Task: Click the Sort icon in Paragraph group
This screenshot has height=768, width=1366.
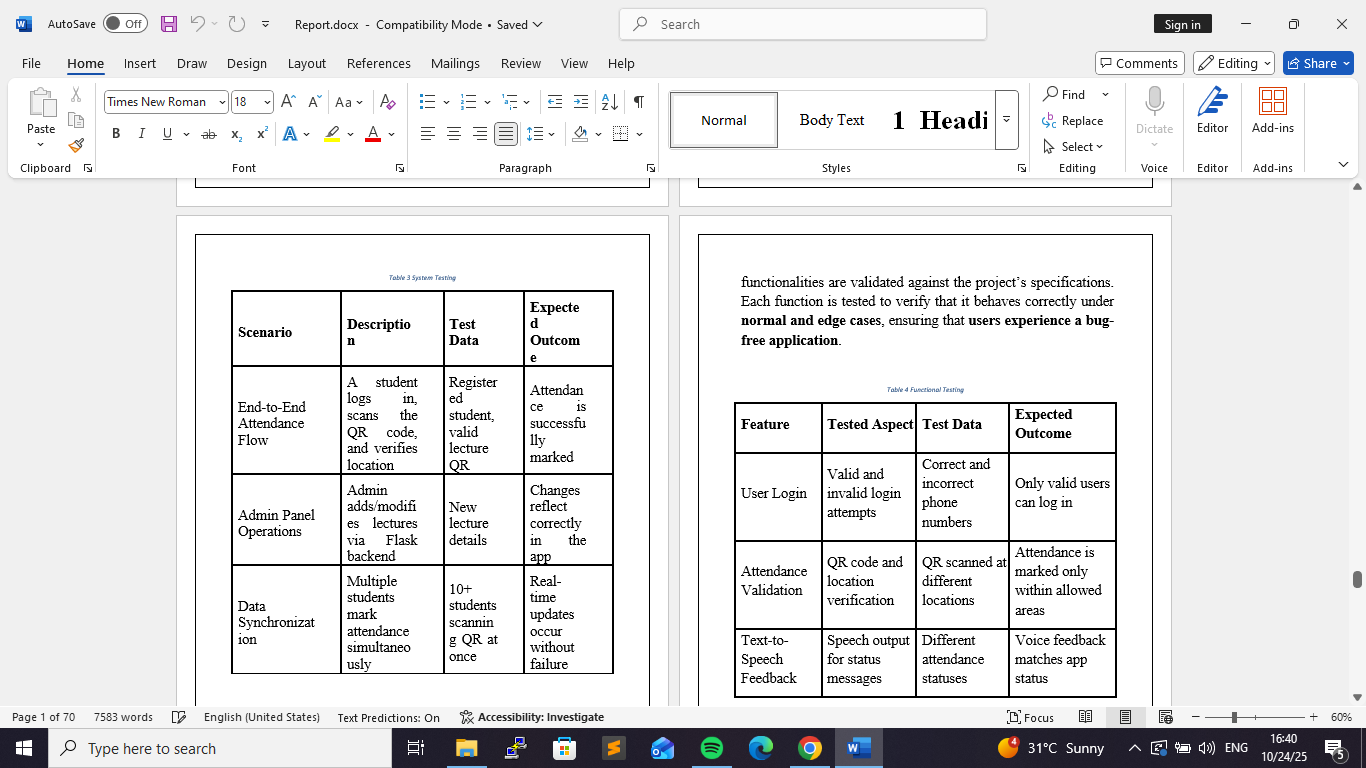Action: pos(609,102)
